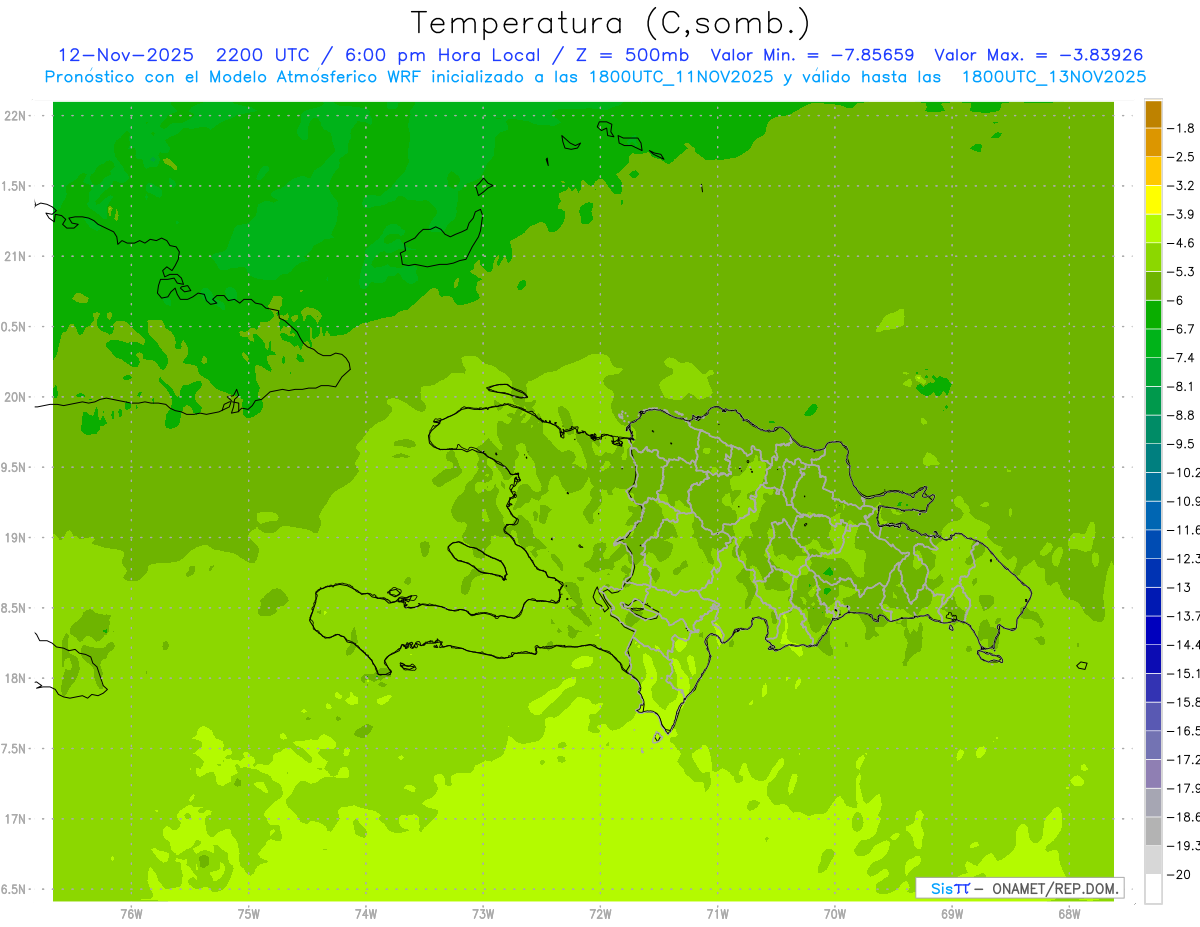Click the '74W' longitude label
1200x927 pixels.
click(x=365, y=914)
